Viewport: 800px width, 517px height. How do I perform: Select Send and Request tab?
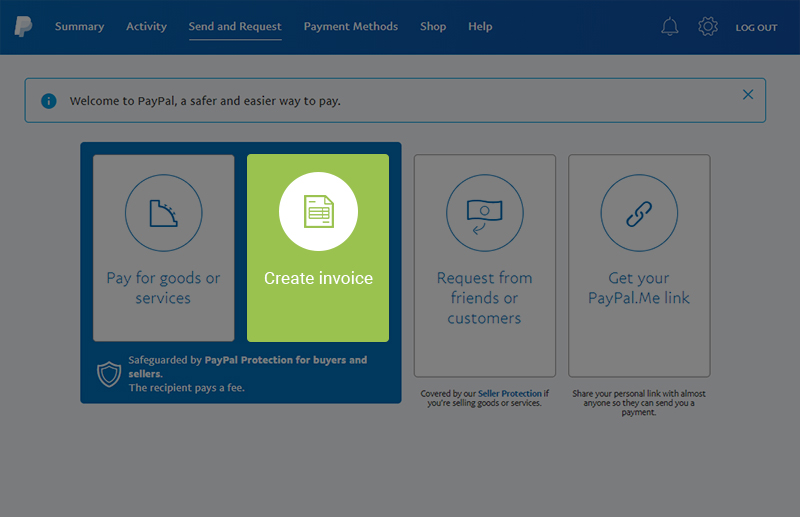[235, 27]
